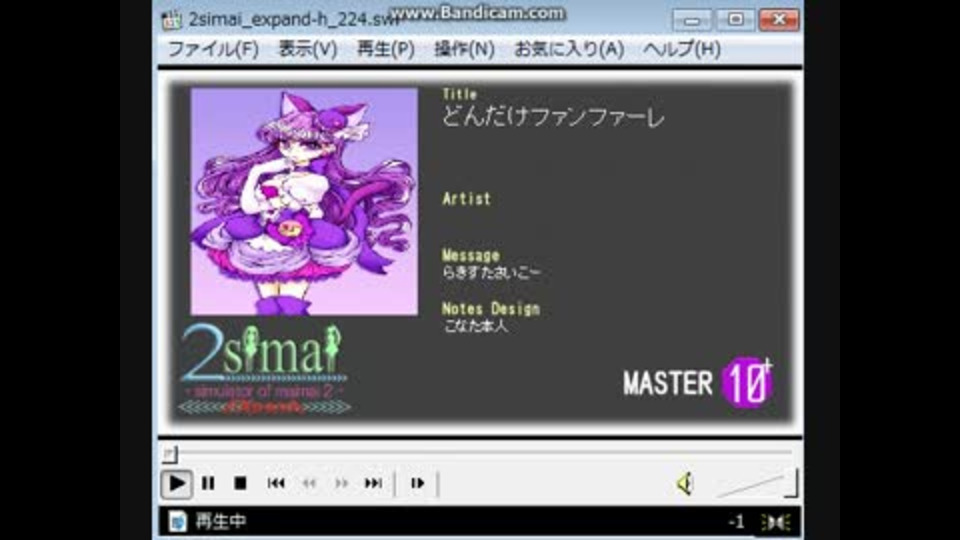
Task: Click the Notes Design label
Action: (x=491, y=309)
